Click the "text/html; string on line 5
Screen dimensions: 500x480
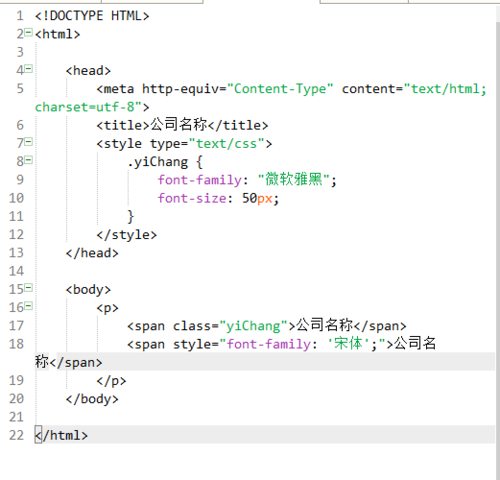[x=445, y=89]
